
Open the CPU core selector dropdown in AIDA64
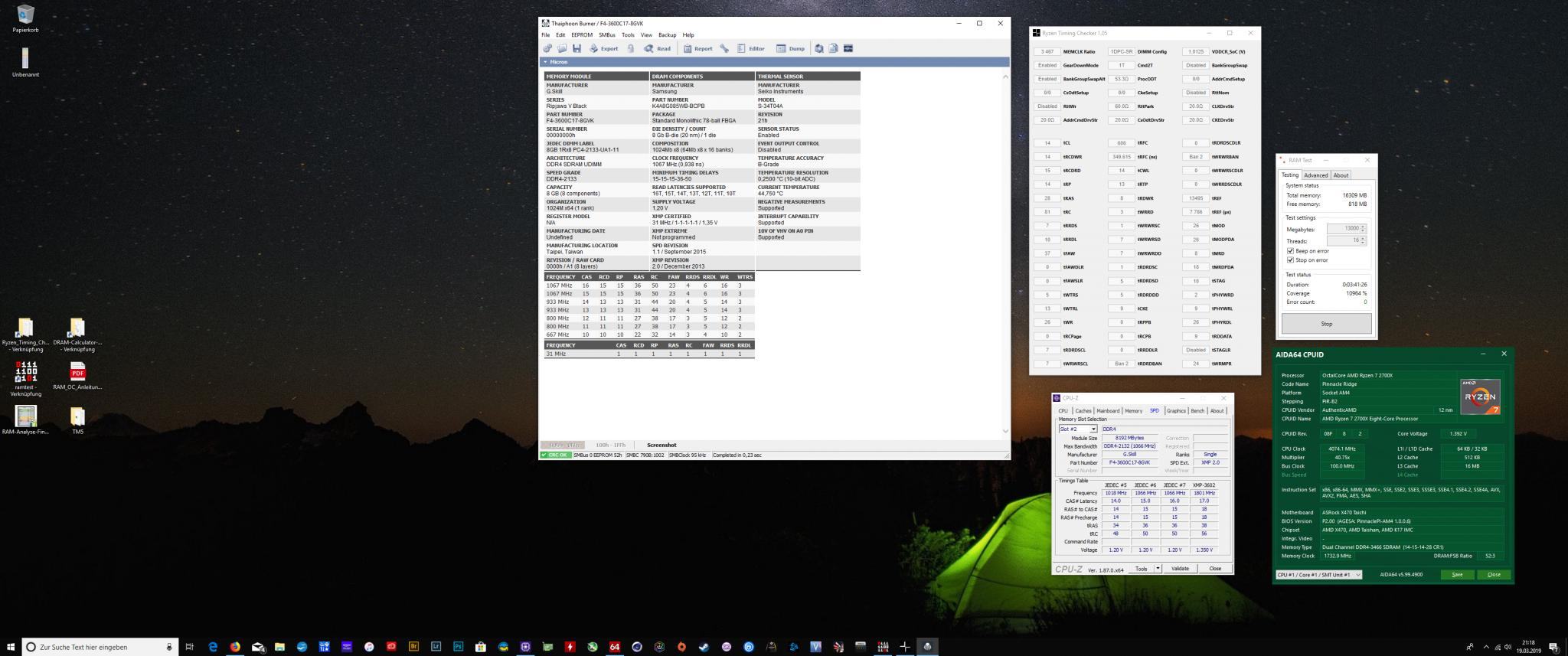click(1318, 574)
